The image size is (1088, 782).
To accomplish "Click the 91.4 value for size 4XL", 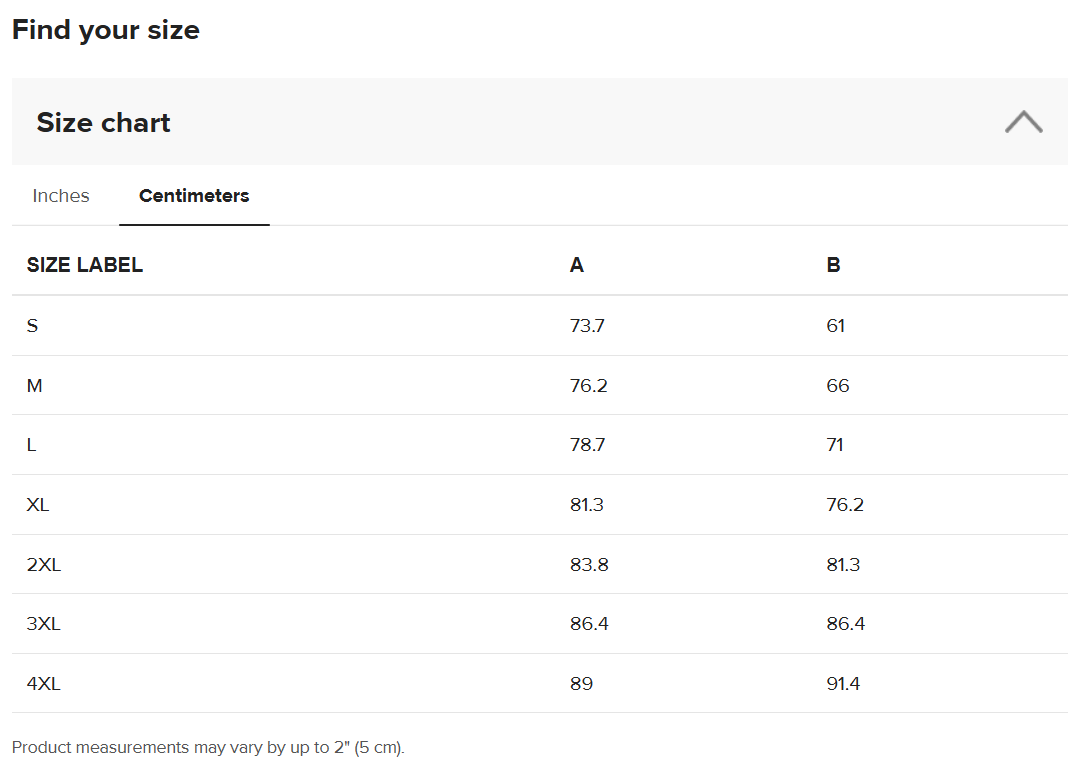I will click(x=843, y=684).
